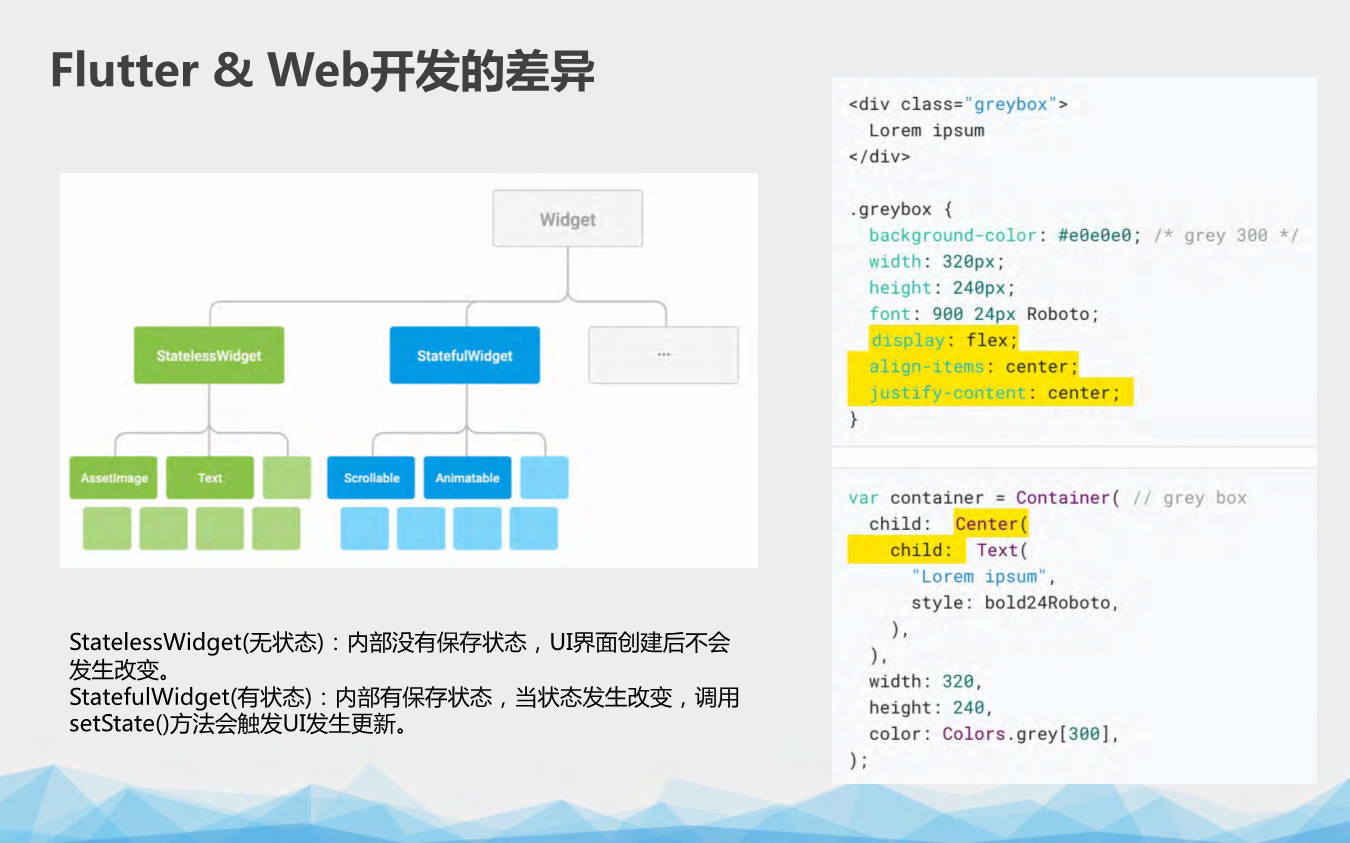Click the 'background-color: #e0e0e0' line

[x=1005, y=235]
